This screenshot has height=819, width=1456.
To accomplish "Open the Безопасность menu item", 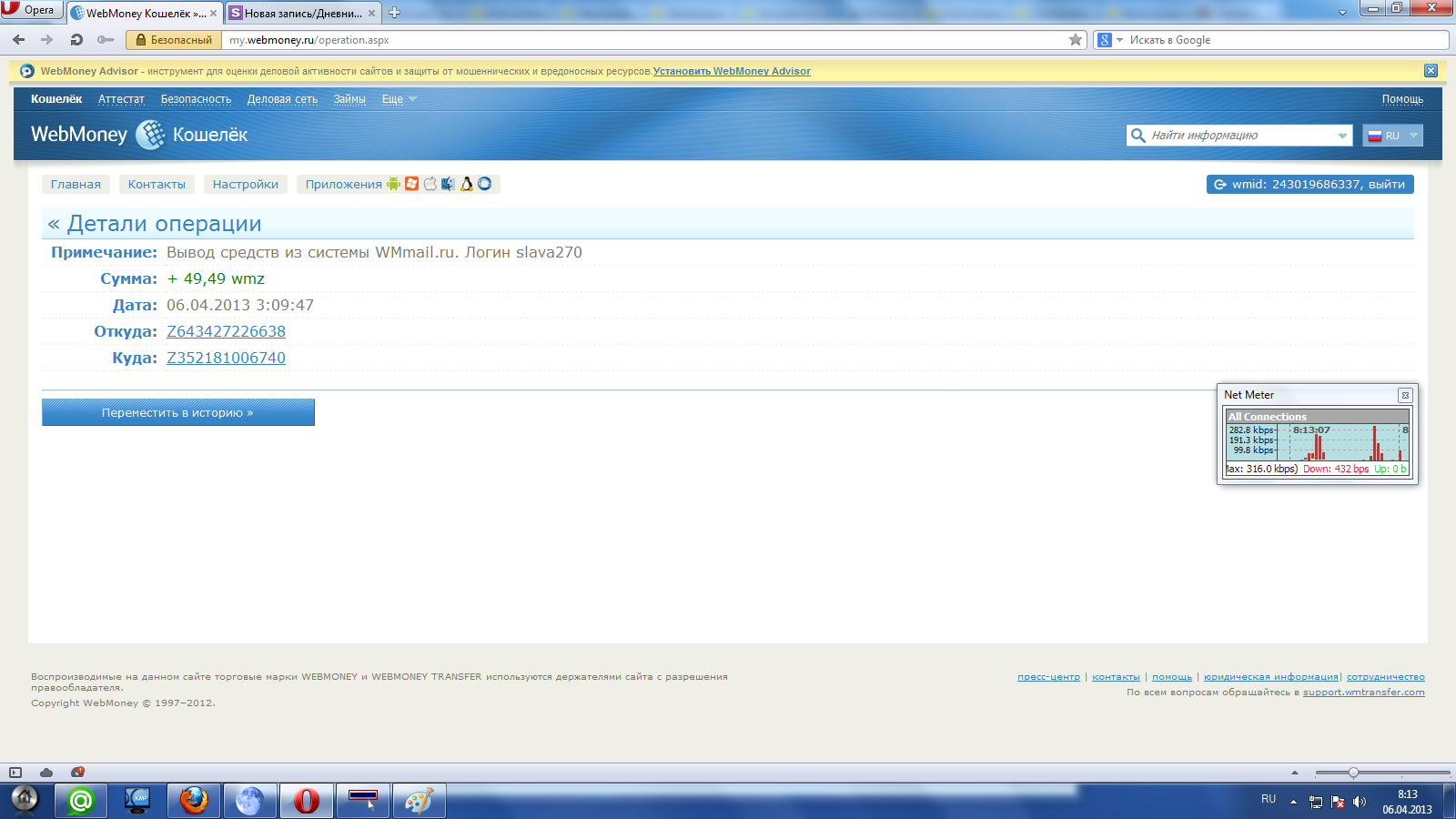I will click(196, 99).
